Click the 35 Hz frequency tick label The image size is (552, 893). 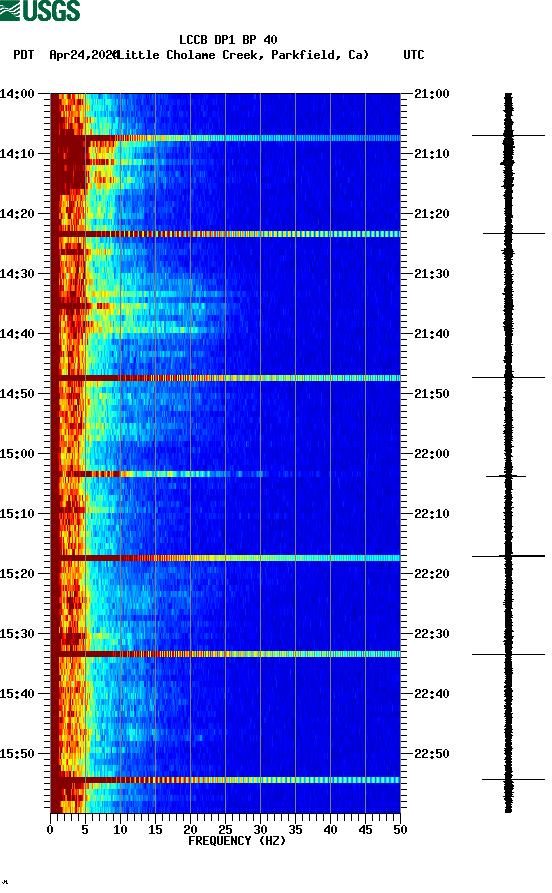pyautogui.click(x=295, y=830)
